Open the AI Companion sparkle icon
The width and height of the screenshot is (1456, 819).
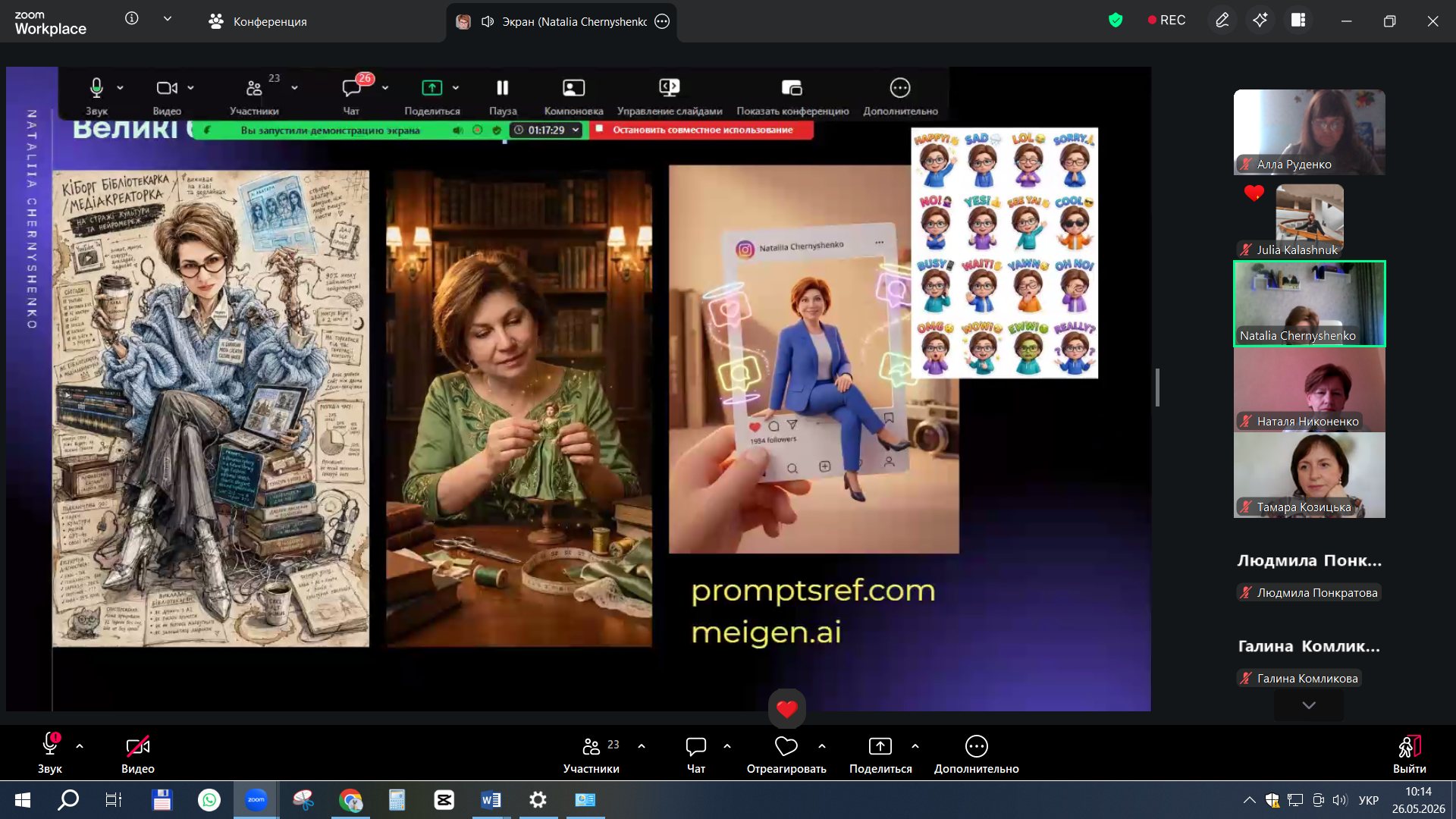[1260, 20]
